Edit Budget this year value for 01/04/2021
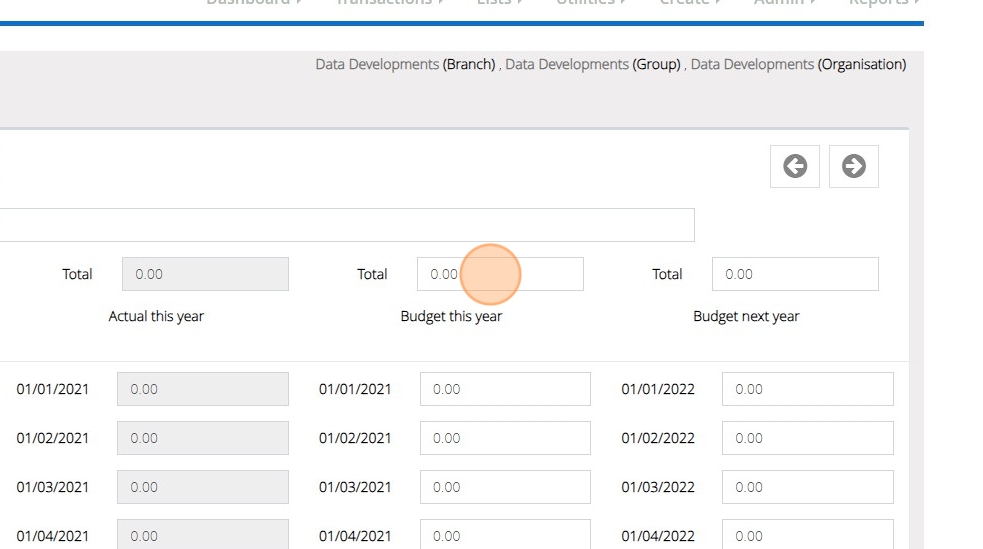Viewport: 983px width, 549px height. click(x=505, y=535)
